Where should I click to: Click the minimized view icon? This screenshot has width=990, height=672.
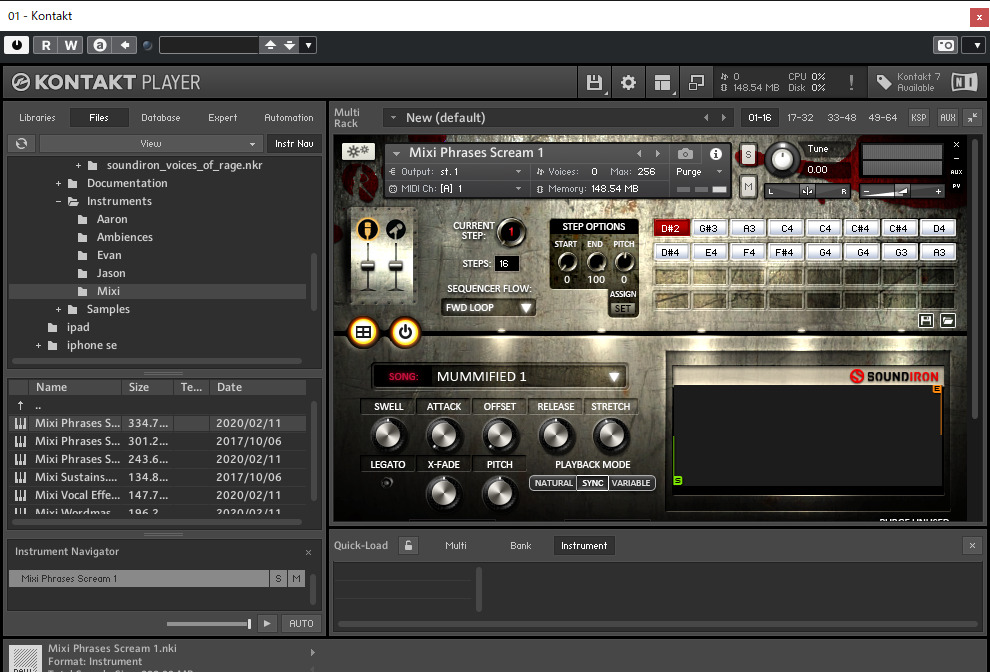click(696, 82)
